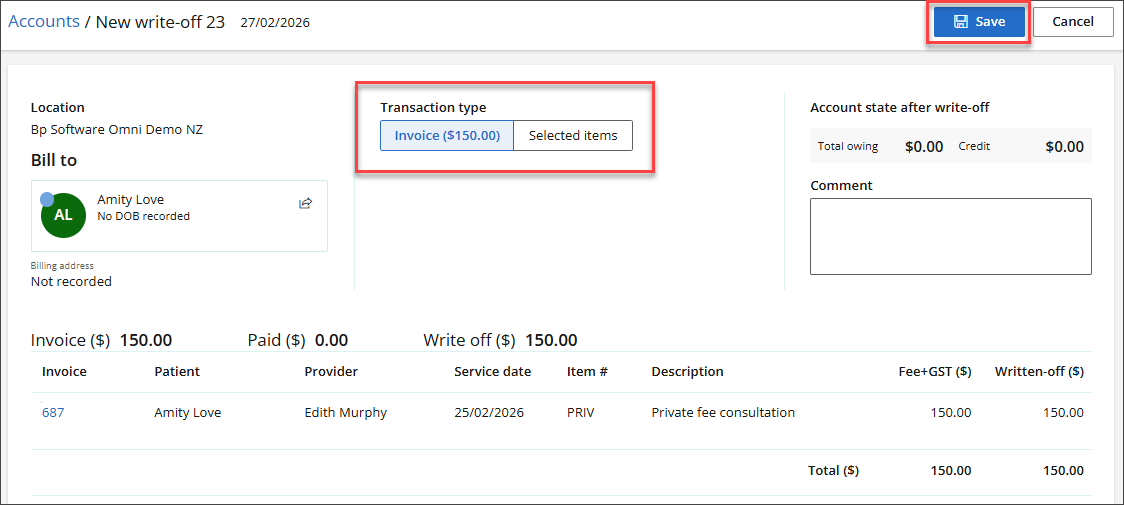Click the Invoice column header

click(x=64, y=371)
